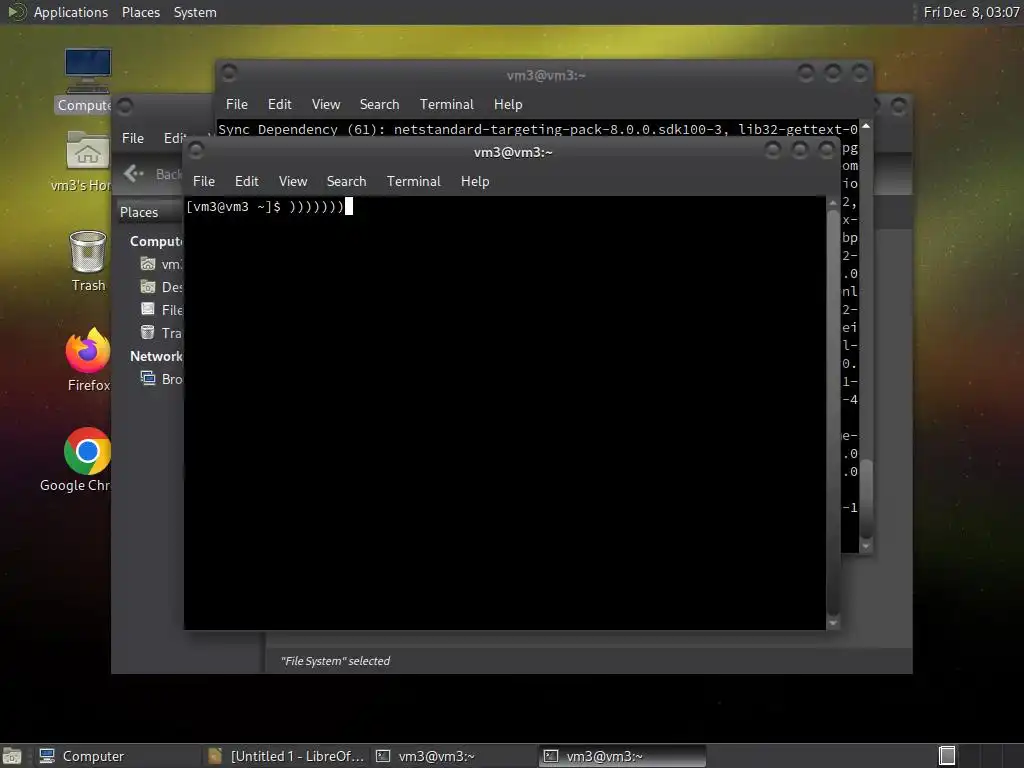The image size is (1024, 768).
Task: Click Back arrow in file manager toolbar
Action: (134, 174)
